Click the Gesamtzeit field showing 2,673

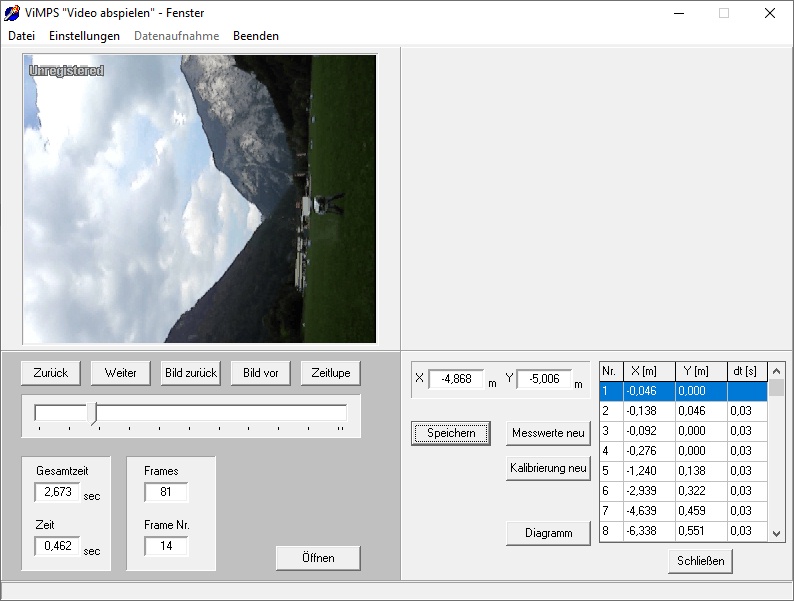tap(57, 492)
